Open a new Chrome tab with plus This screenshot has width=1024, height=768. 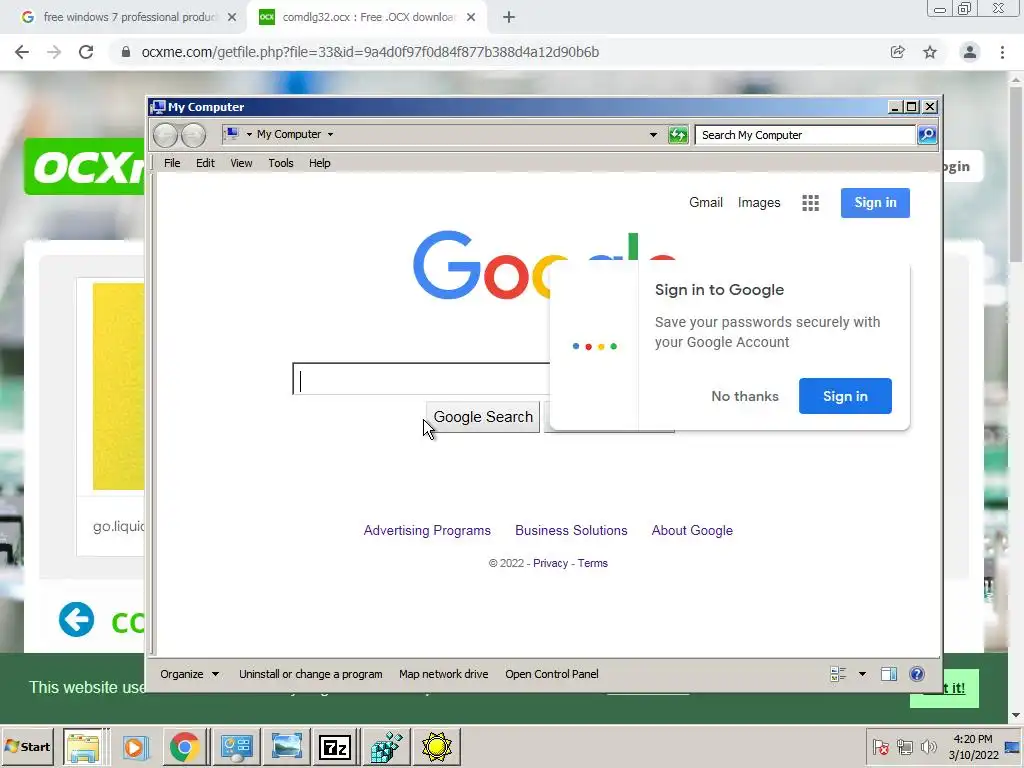[509, 17]
